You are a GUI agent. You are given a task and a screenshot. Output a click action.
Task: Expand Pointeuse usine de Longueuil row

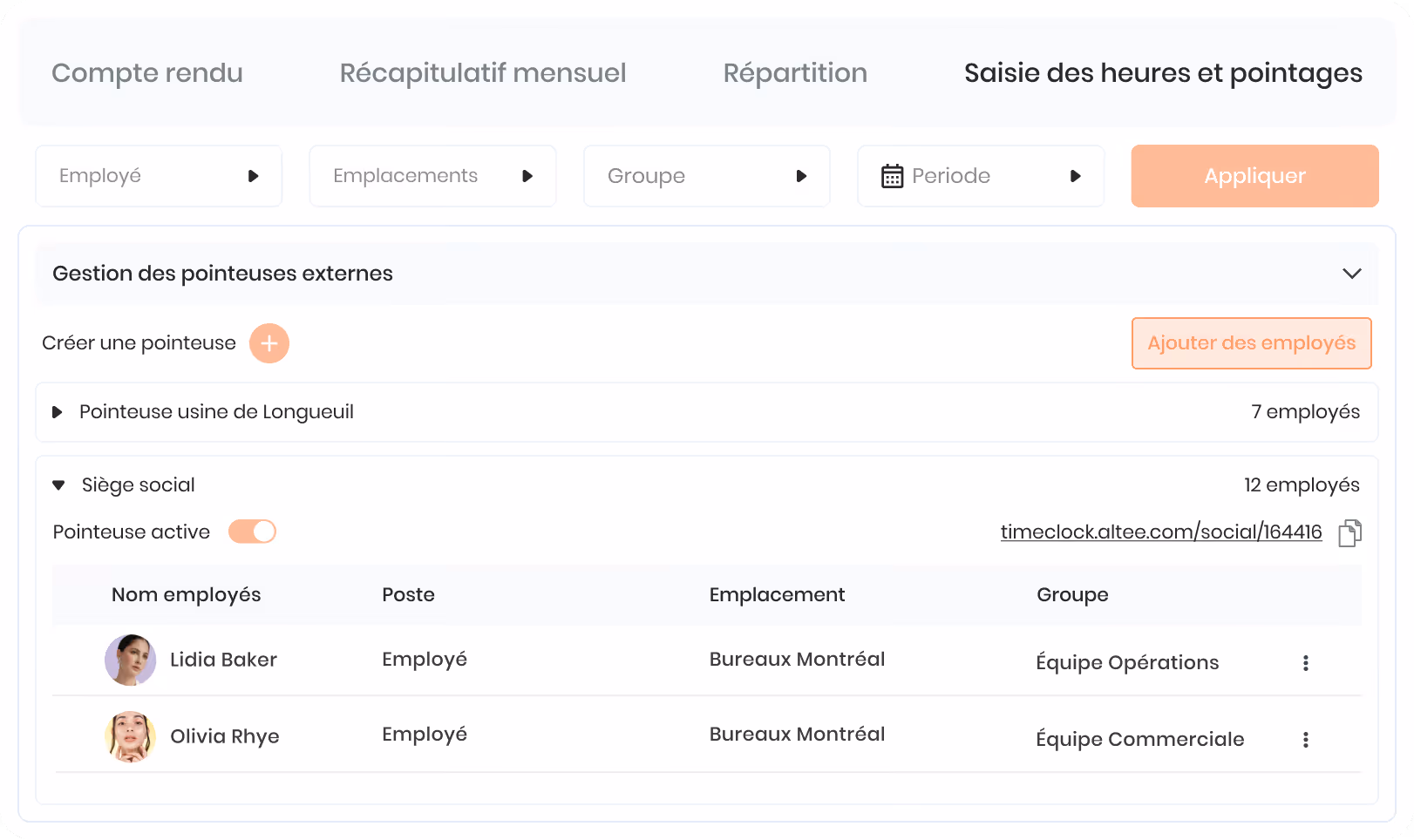click(58, 412)
